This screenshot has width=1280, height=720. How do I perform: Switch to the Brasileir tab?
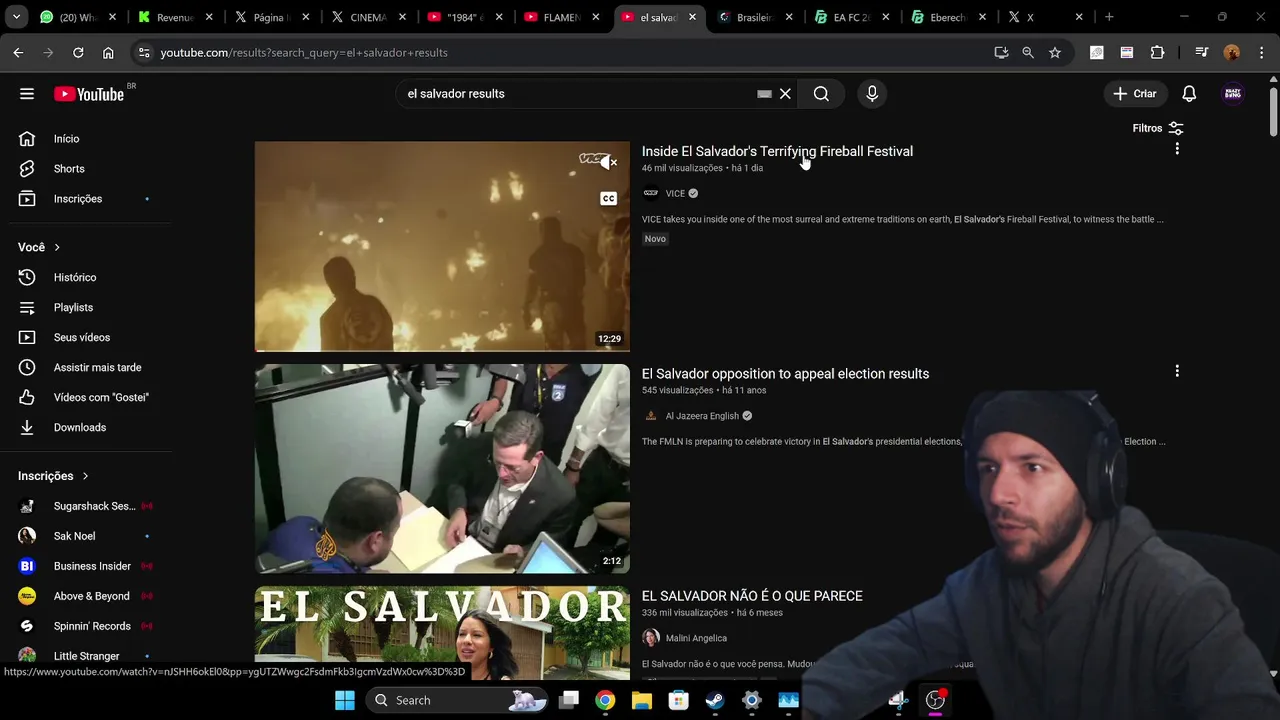pyautogui.click(x=754, y=17)
